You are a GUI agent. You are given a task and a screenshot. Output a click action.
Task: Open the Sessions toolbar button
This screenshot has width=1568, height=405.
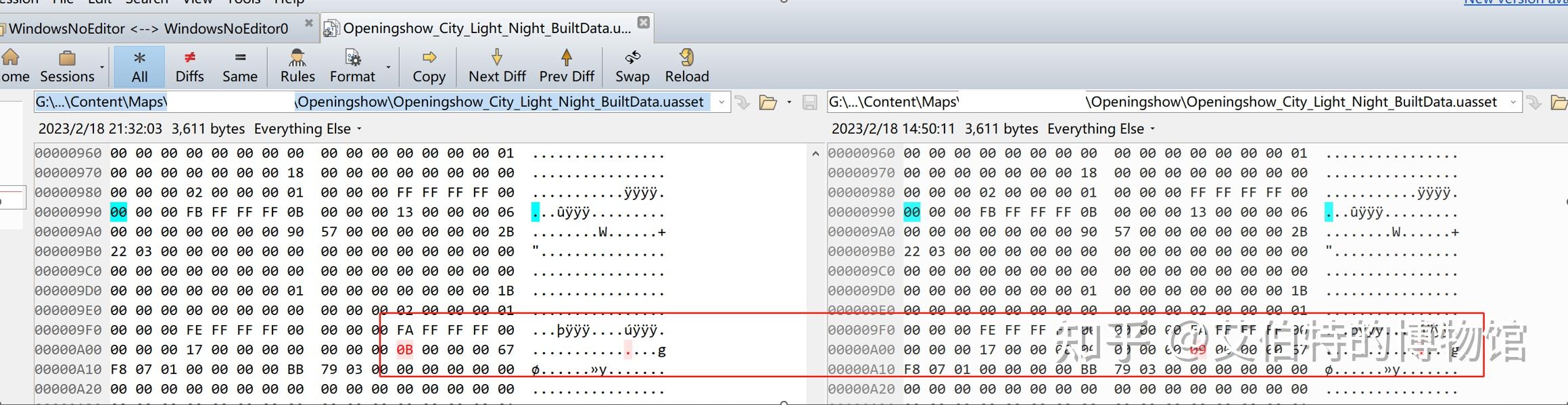67,66
